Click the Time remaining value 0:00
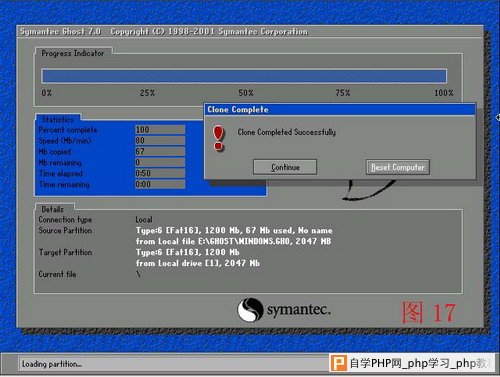Screen dimensions: 500x377 tap(160, 185)
